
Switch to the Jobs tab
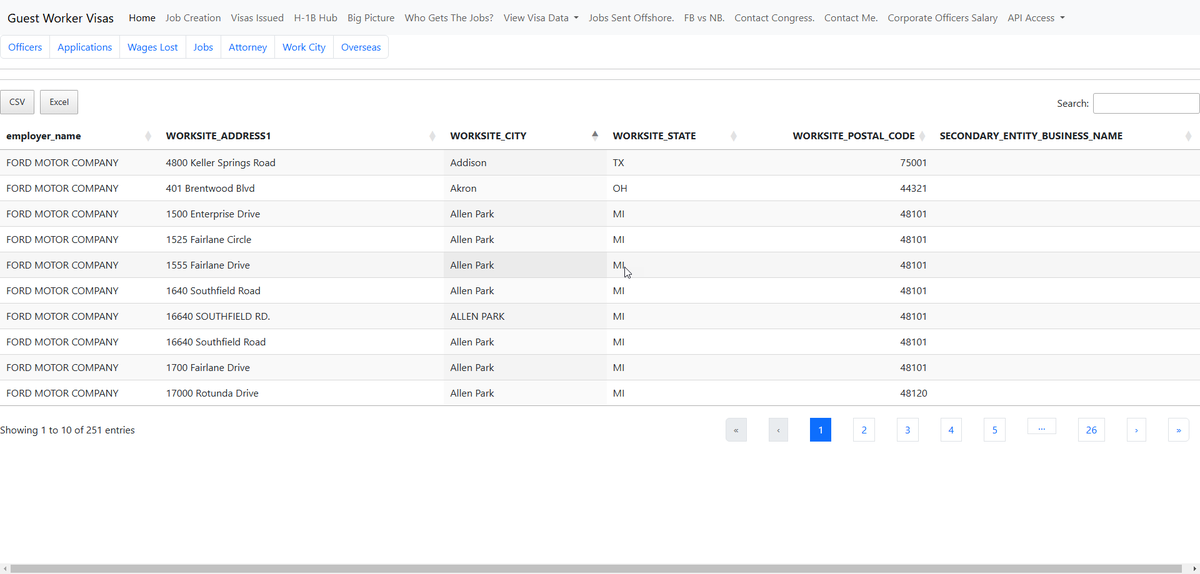pyautogui.click(x=203, y=47)
